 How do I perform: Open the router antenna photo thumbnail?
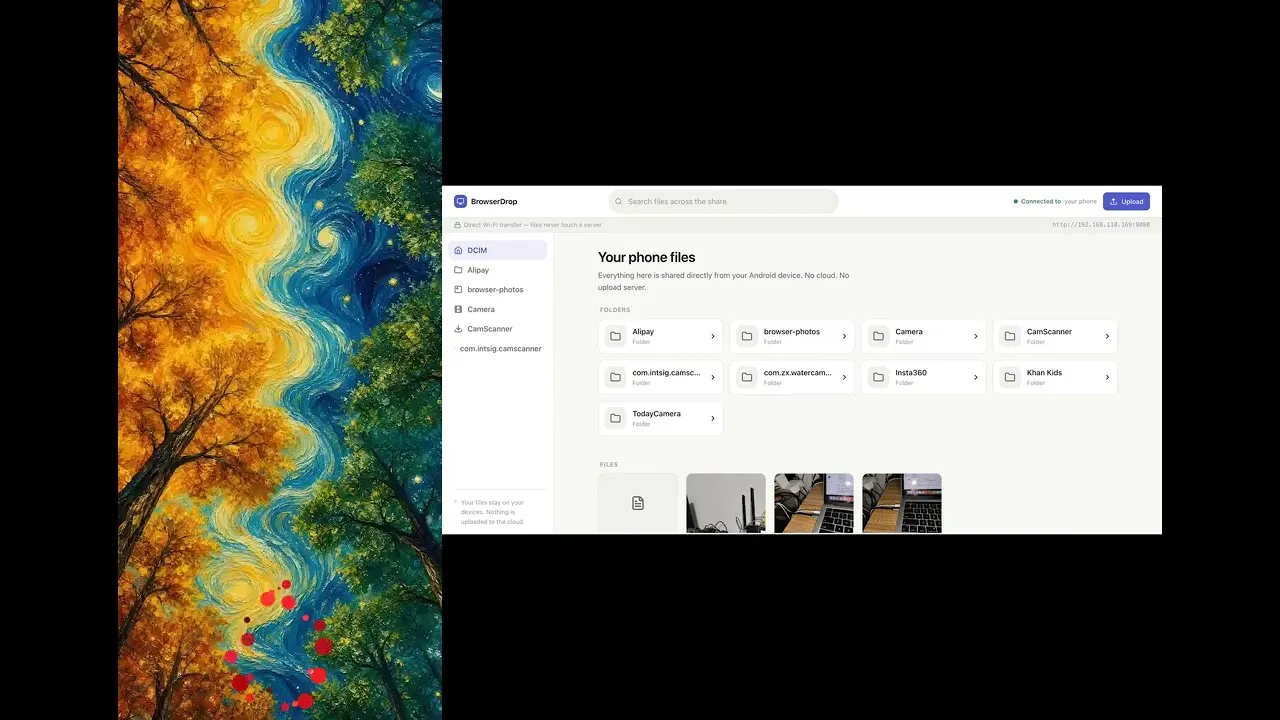726,503
